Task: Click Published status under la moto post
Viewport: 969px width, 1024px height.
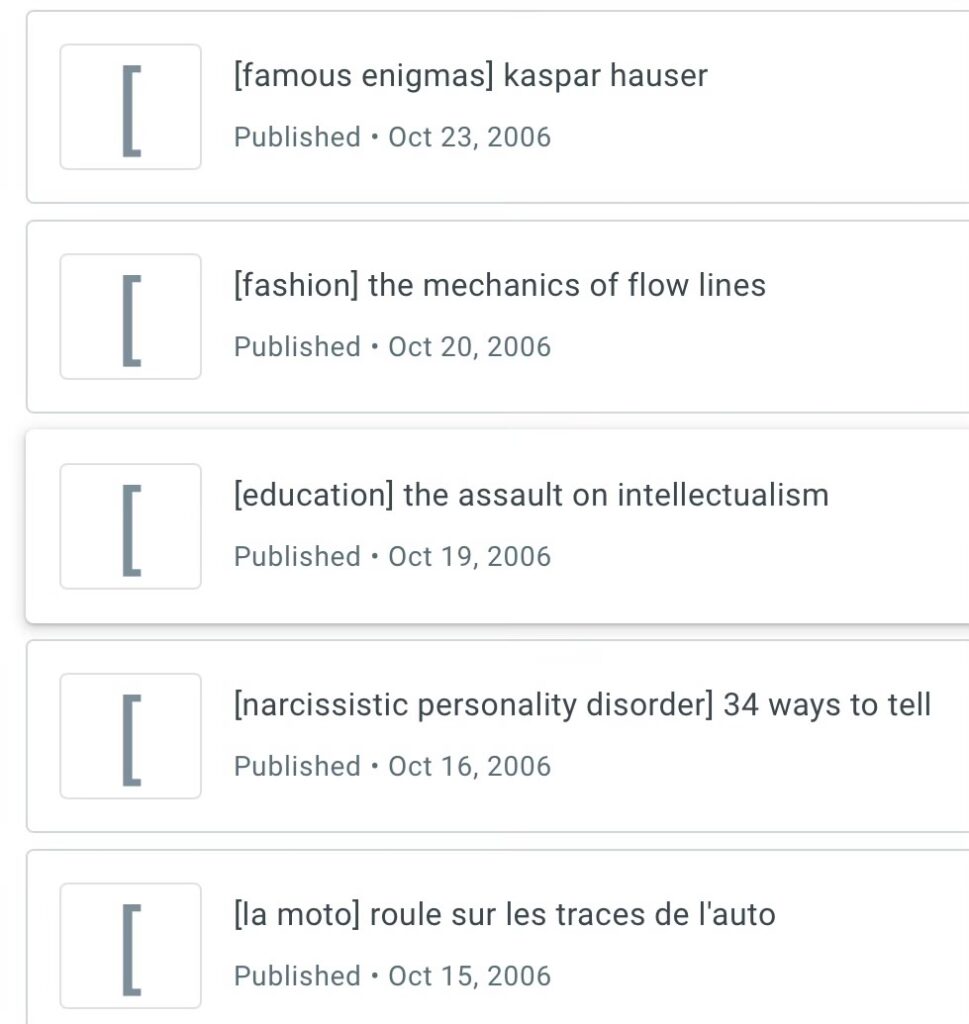Action: coord(297,976)
